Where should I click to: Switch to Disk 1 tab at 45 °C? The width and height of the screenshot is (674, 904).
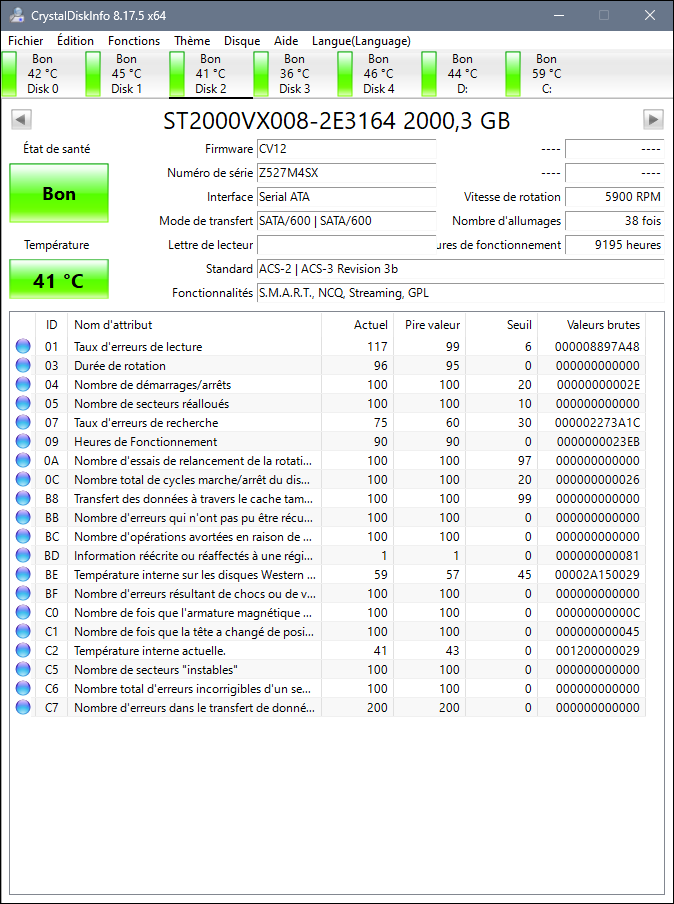pos(126,74)
